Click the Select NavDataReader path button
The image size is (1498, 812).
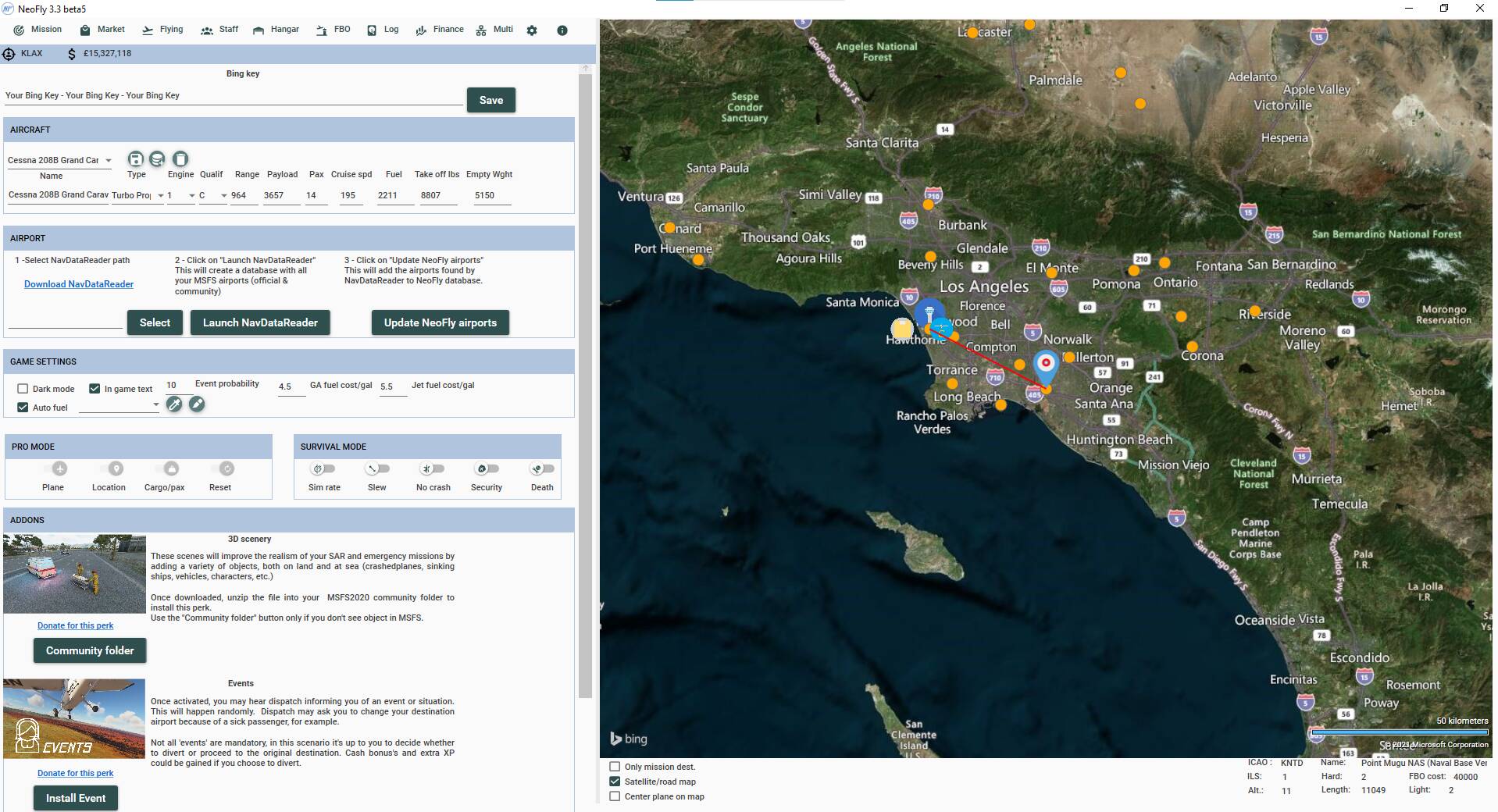[155, 322]
